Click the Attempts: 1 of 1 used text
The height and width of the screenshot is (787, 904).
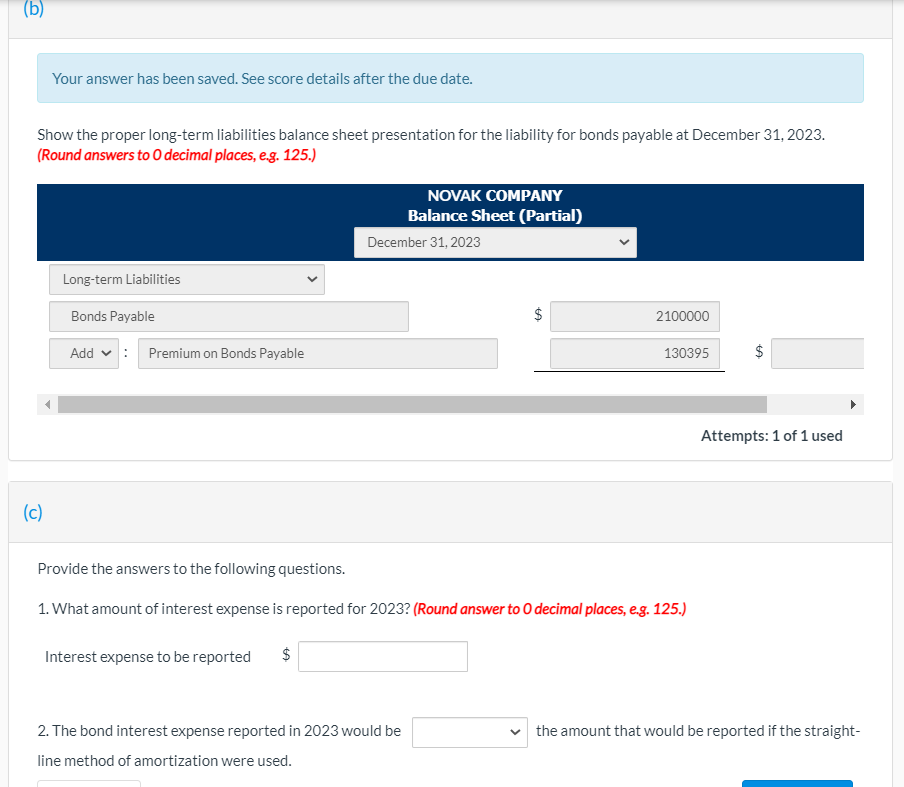770,435
